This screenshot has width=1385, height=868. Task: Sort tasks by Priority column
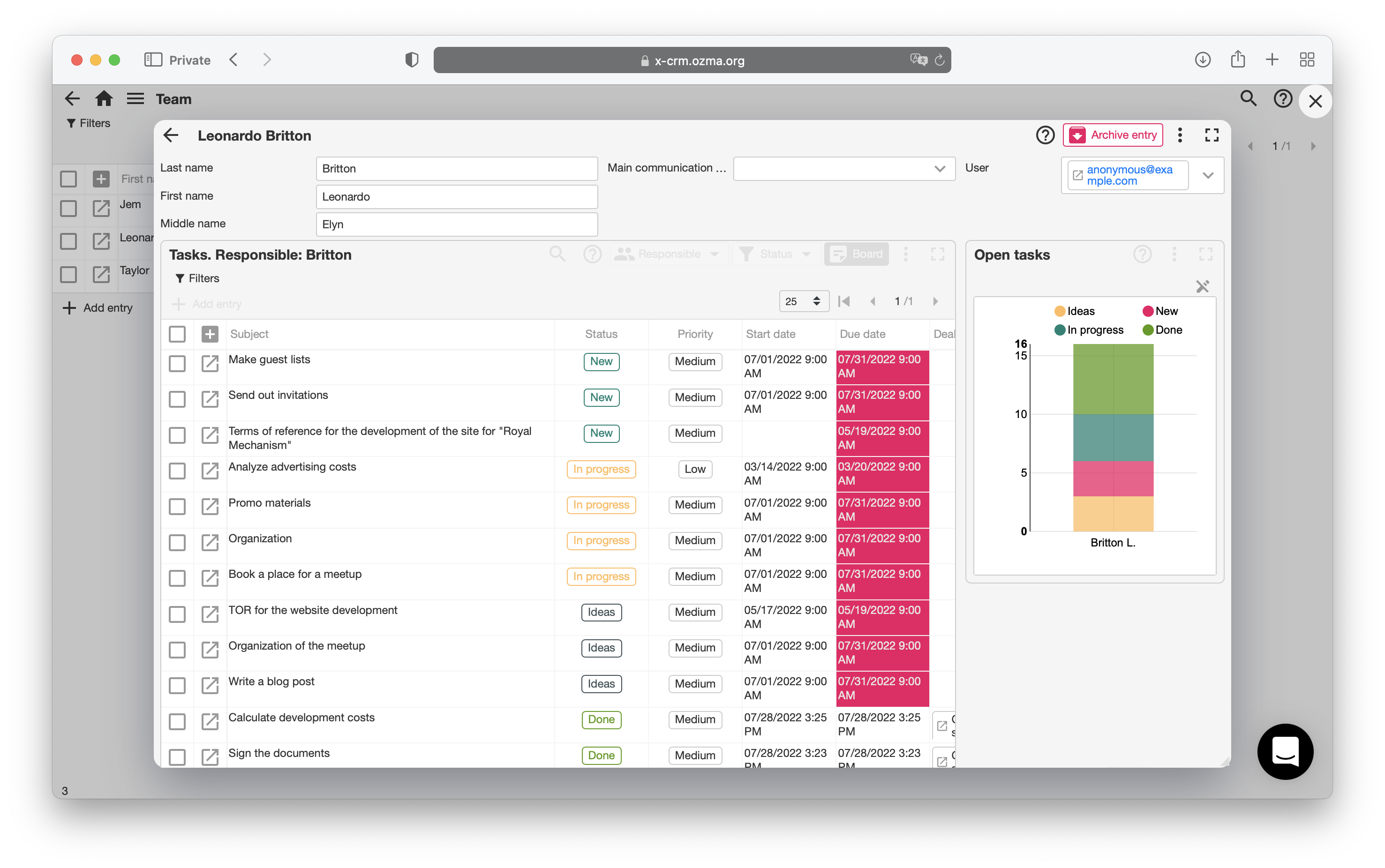click(695, 334)
